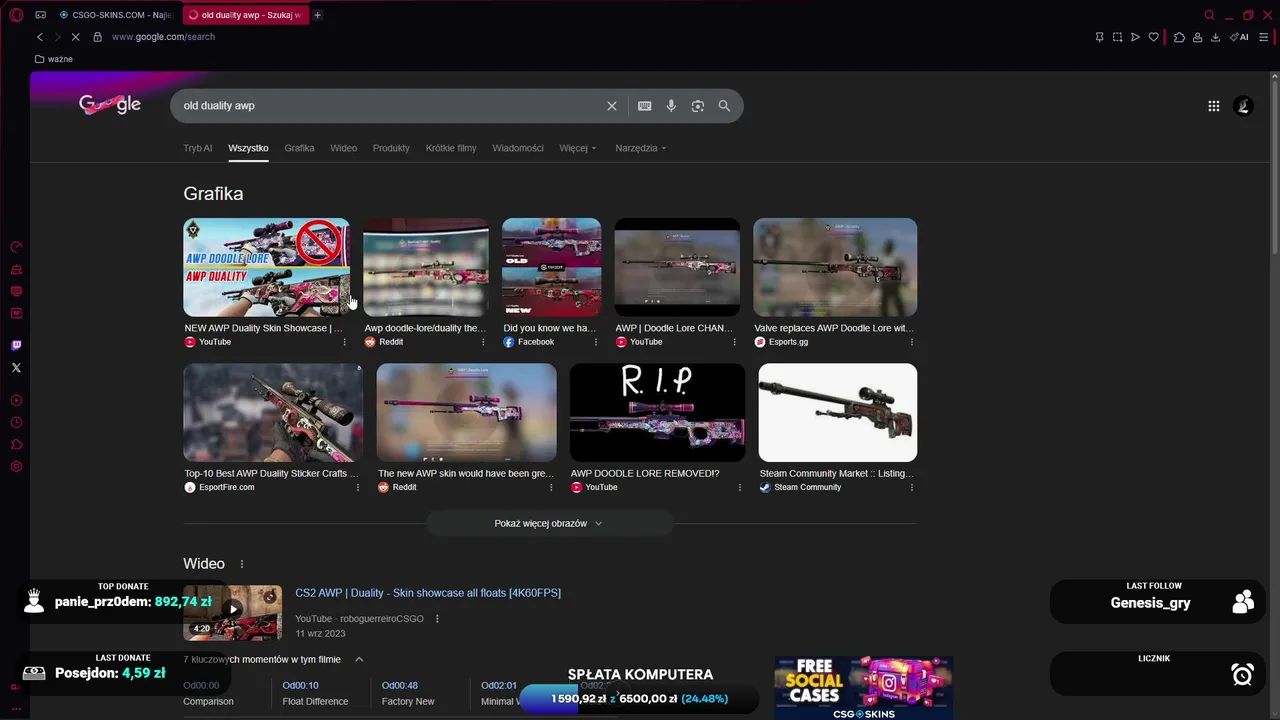Search by image with Google Lens
Viewport: 1280px width, 720px height.
click(698, 106)
